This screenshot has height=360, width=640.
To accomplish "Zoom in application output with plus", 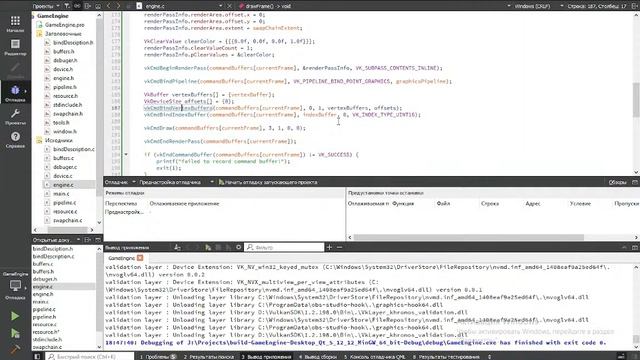I will click(329, 247).
